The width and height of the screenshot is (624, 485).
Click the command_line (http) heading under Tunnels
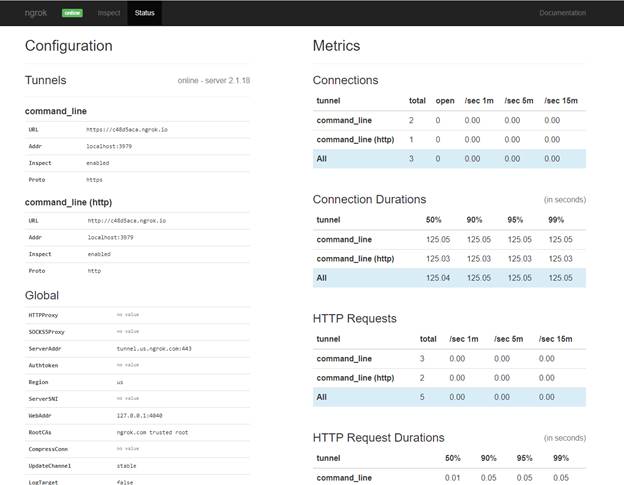[x=68, y=202]
